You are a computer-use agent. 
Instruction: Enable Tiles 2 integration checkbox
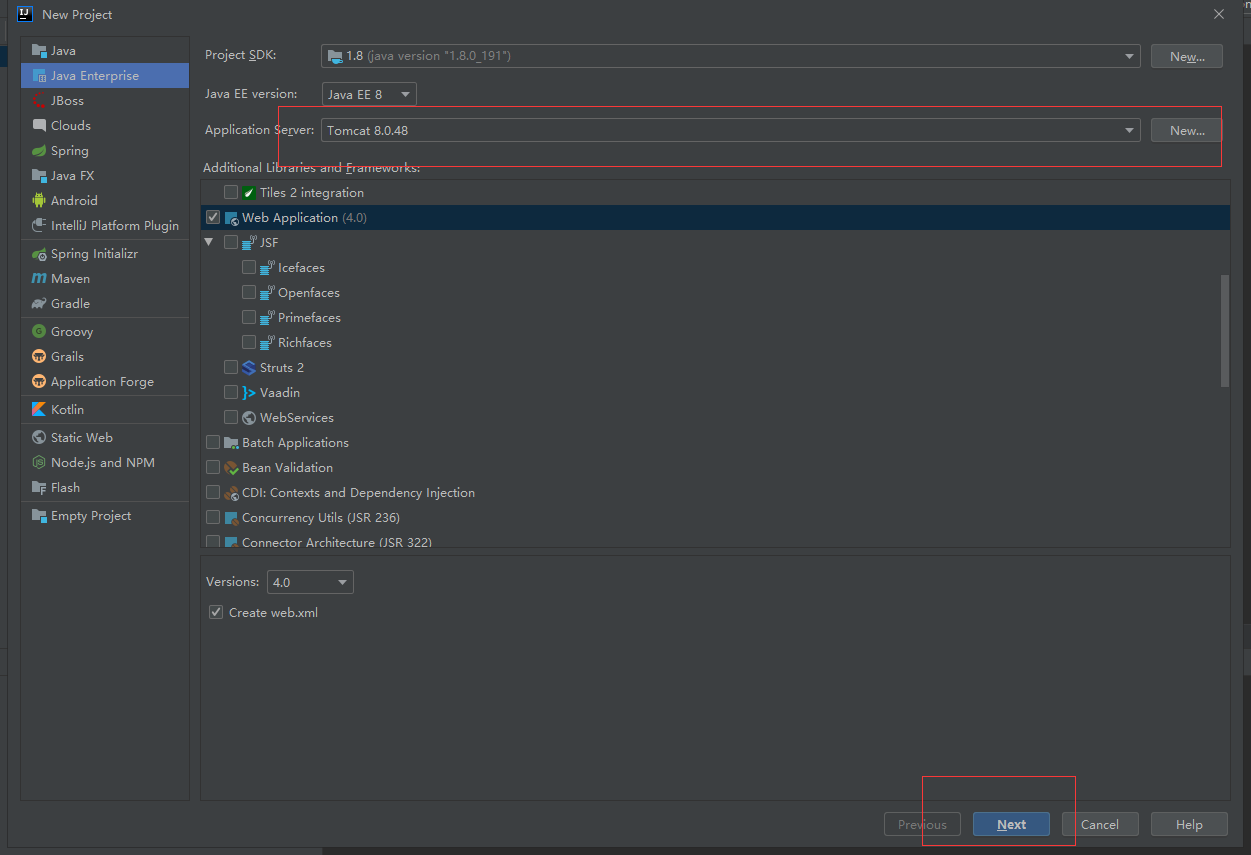[231, 192]
